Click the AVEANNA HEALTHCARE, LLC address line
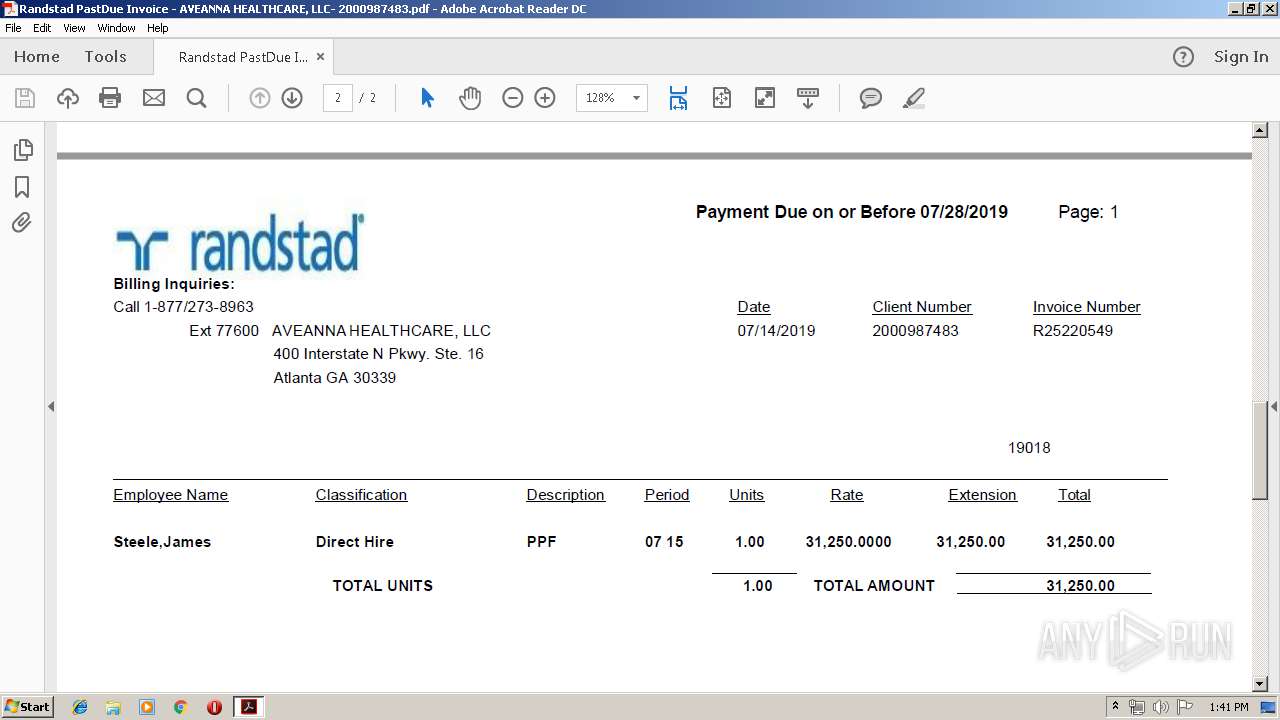Image resolution: width=1280 pixels, height=720 pixels. pyautogui.click(x=381, y=331)
